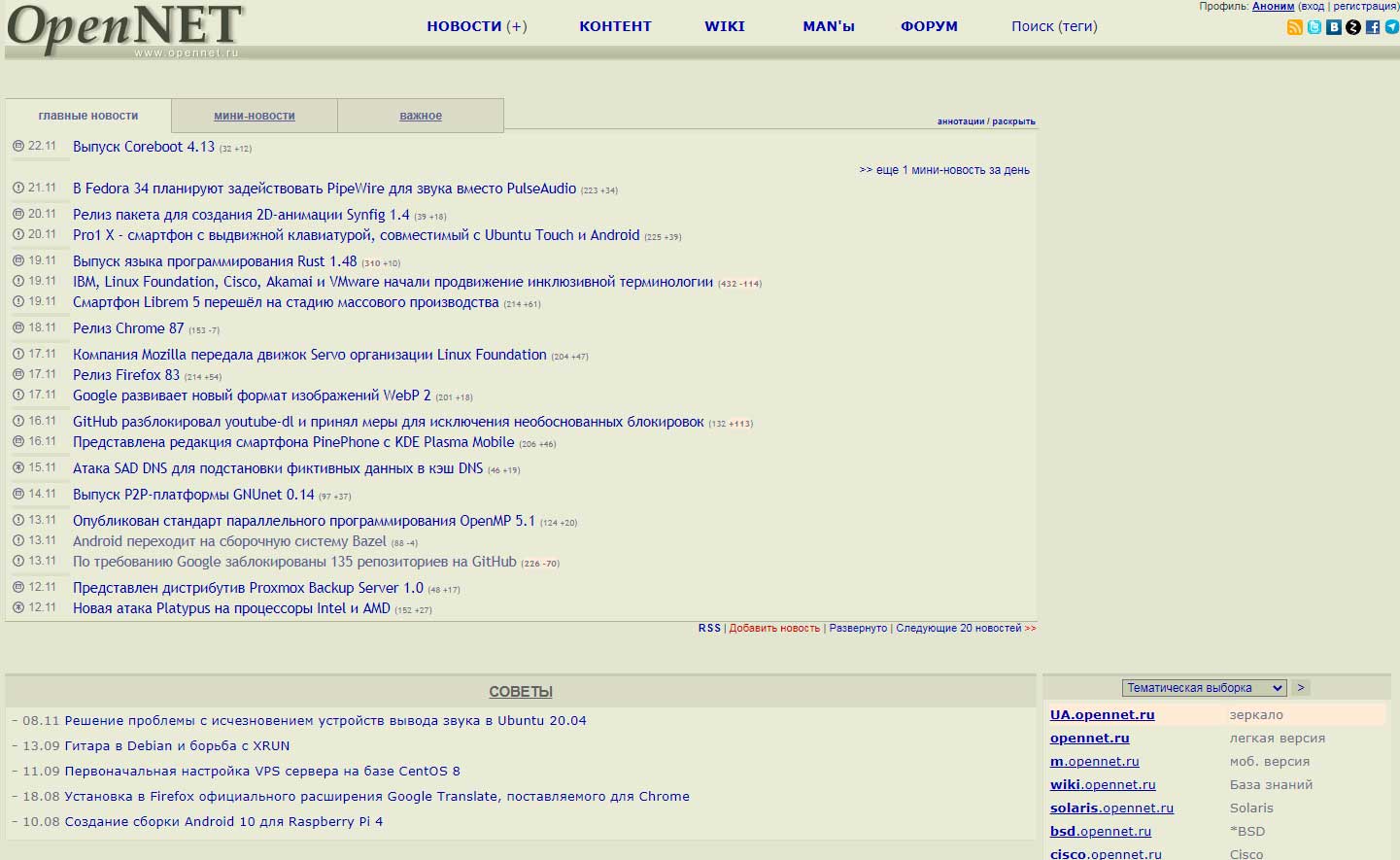Show one more mini-news for the day
Image resolution: width=1400 pixels, height=860 pixels.
[x=944, y=170]
